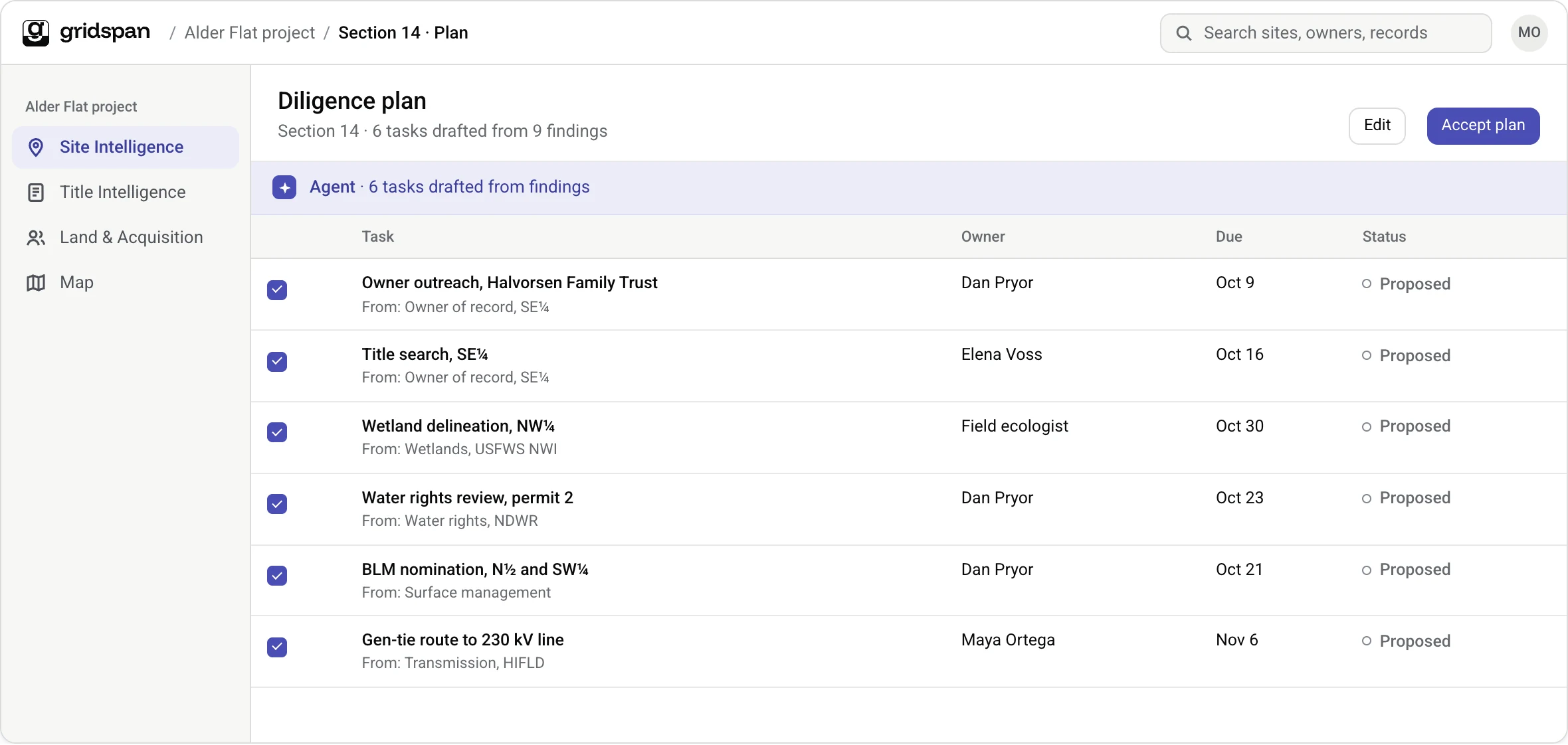Go to Alder Flat project breadcrumb
This screenshot has width=1568, height=745.
click(249, 33)
